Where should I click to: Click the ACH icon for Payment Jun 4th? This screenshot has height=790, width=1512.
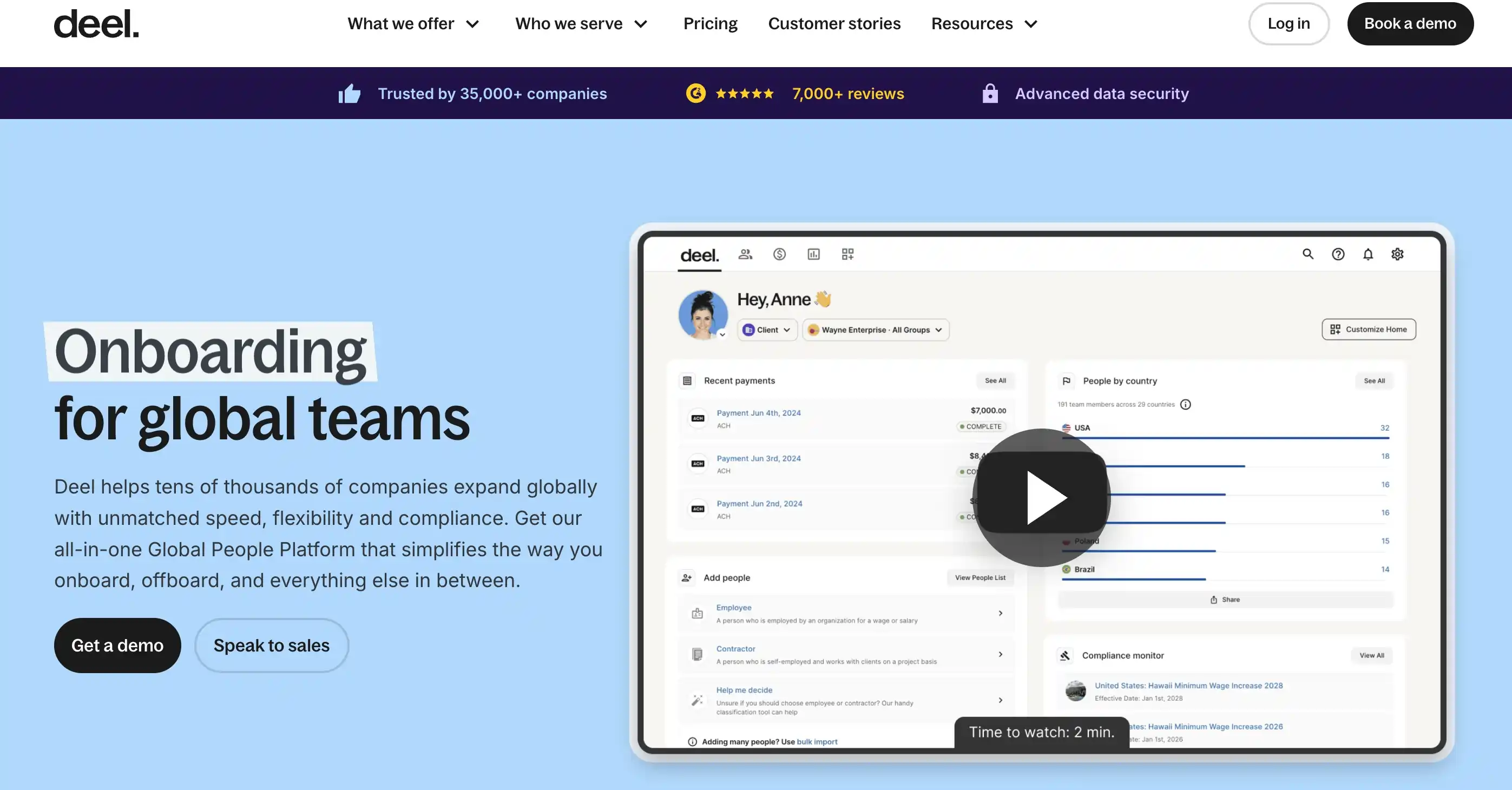pyautogui.click(x=698, y=418)
